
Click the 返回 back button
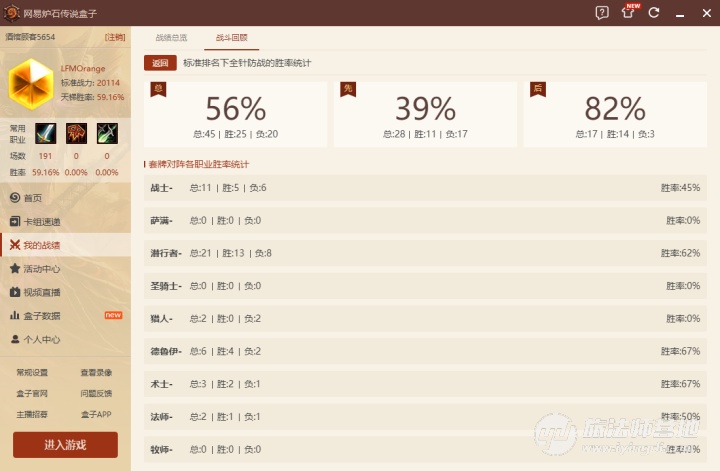160,63
